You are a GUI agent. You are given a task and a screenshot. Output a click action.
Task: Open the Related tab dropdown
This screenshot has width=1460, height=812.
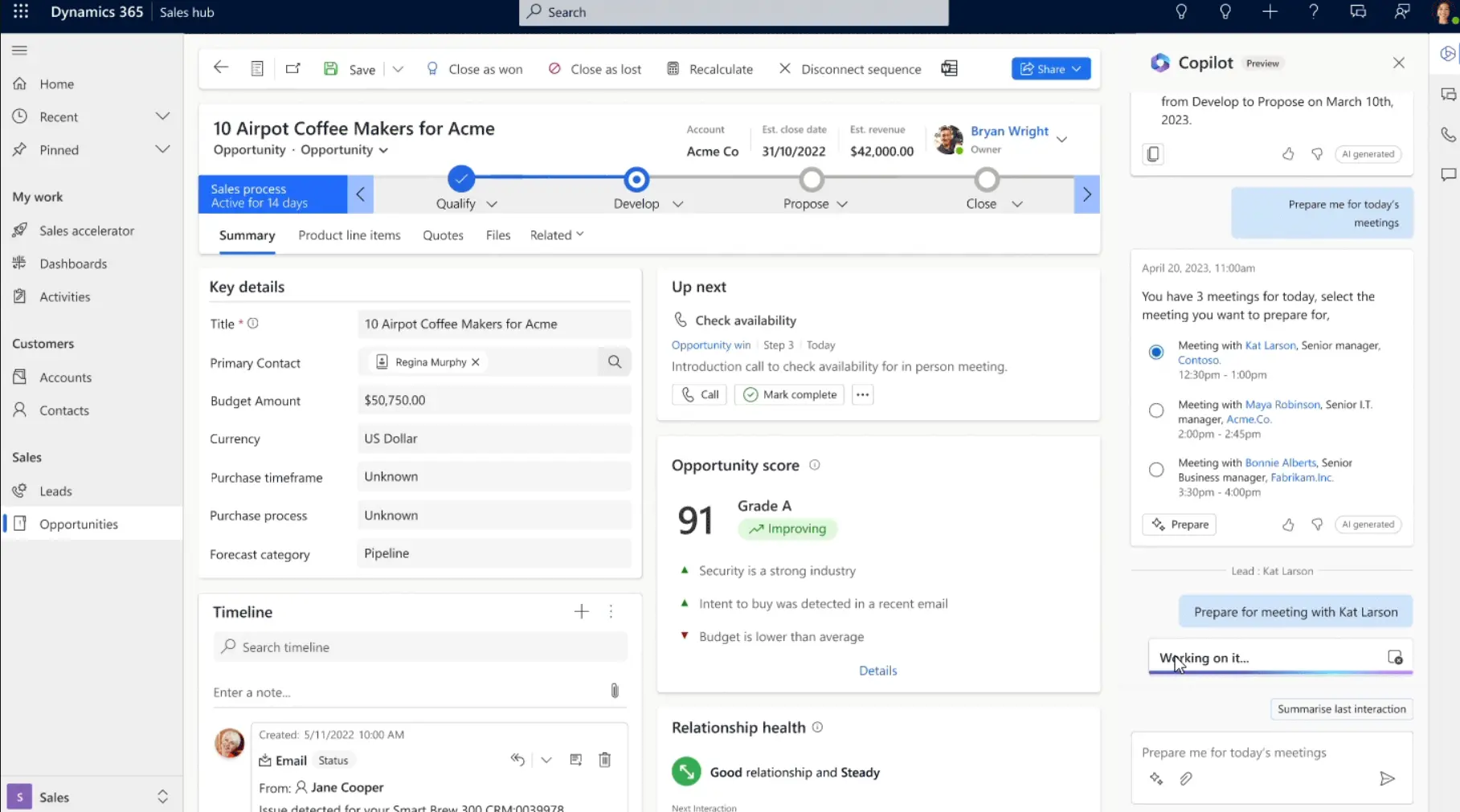tap(557, 235)
